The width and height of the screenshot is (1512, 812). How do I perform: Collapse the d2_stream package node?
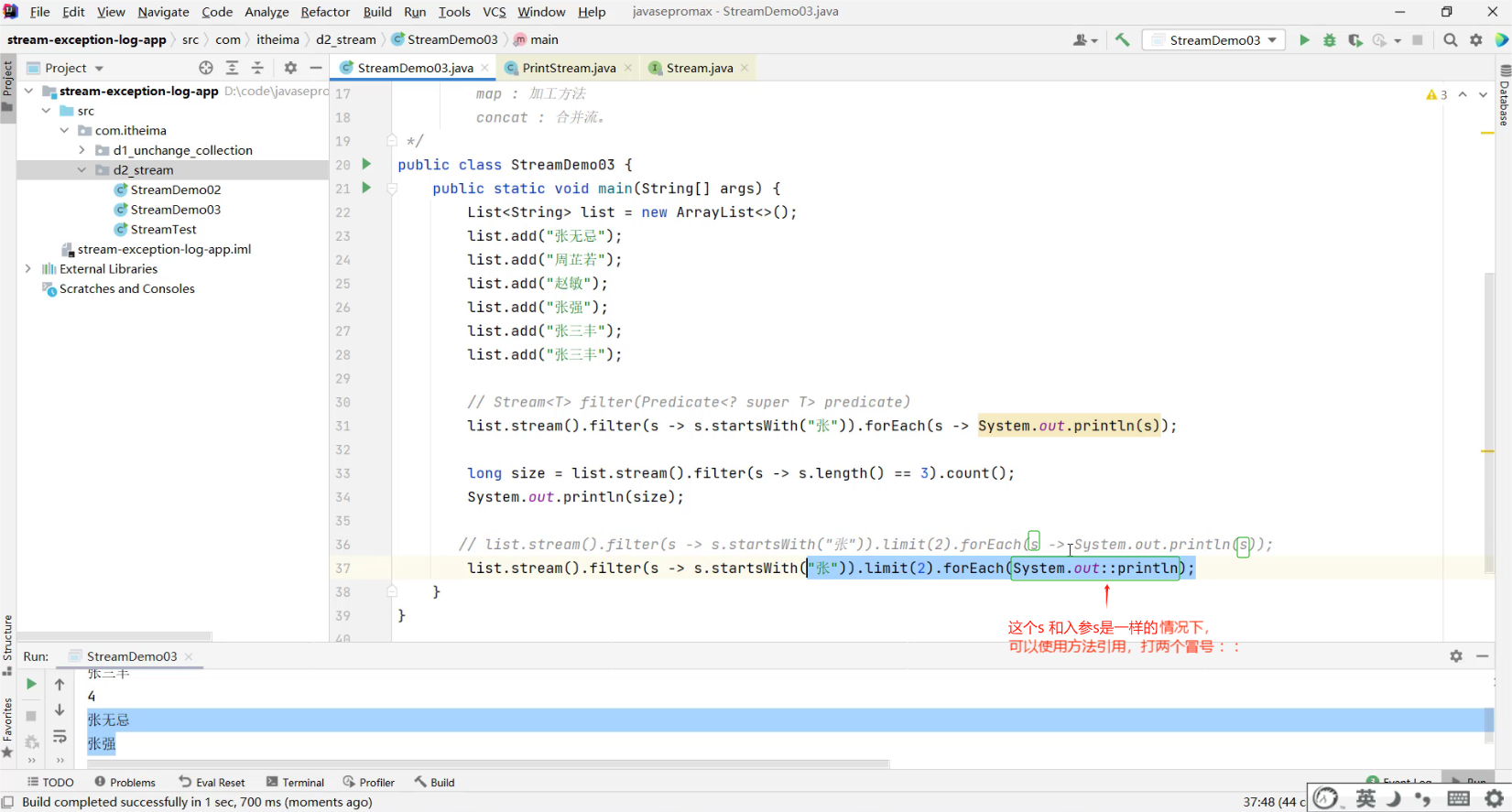pyautogui.click(x=82, y=170)
